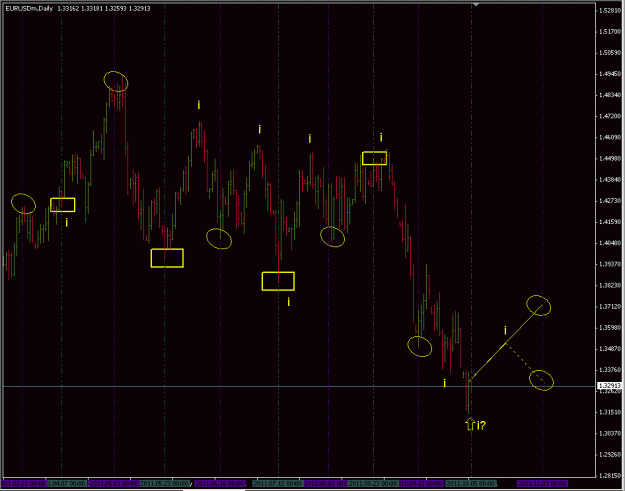The height and width of the screenshot is (491, 625).
Task: Click the 1.46090 price scale label
Action: pyautogui.click(x=610, y=137)
